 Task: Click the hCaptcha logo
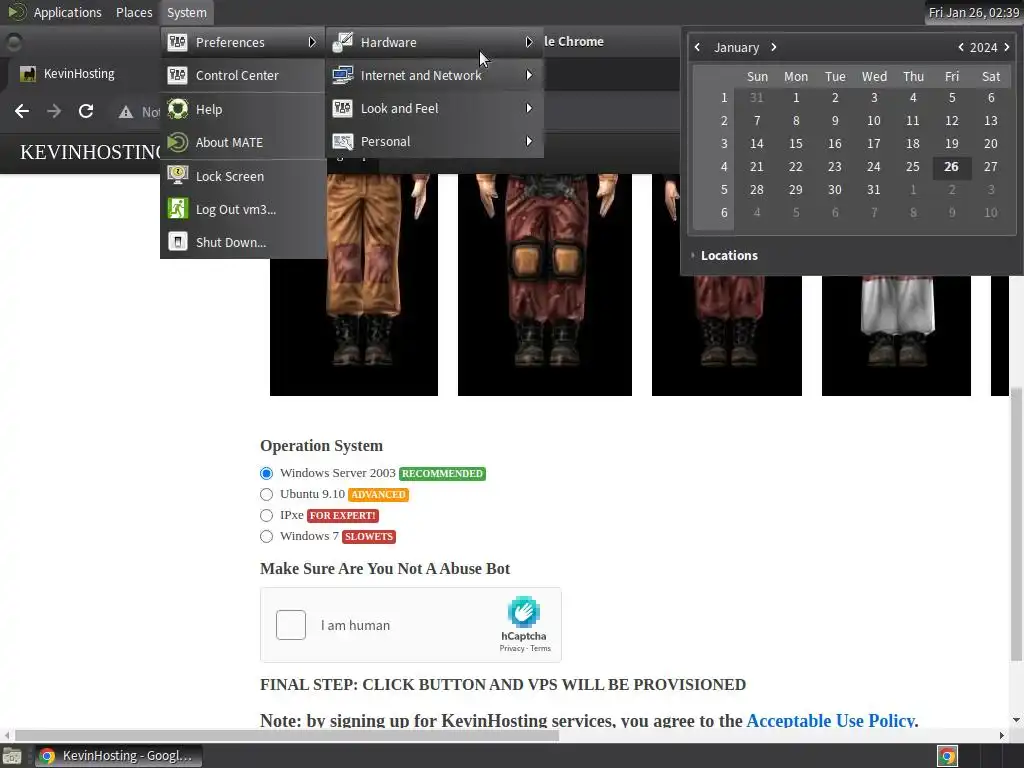[x=523, y=612]
